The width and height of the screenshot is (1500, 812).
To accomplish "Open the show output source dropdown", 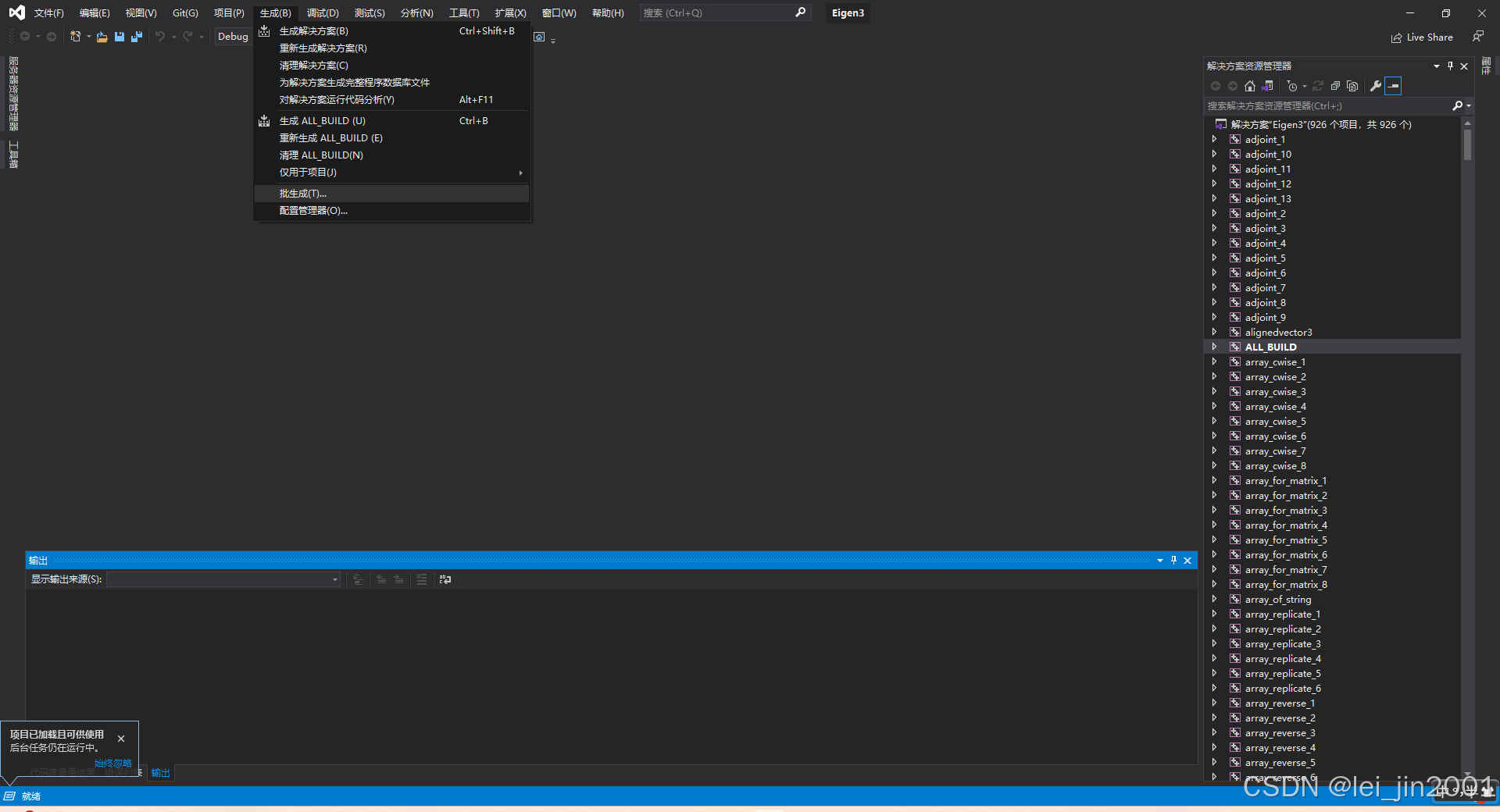I will [x=334, y=579].
